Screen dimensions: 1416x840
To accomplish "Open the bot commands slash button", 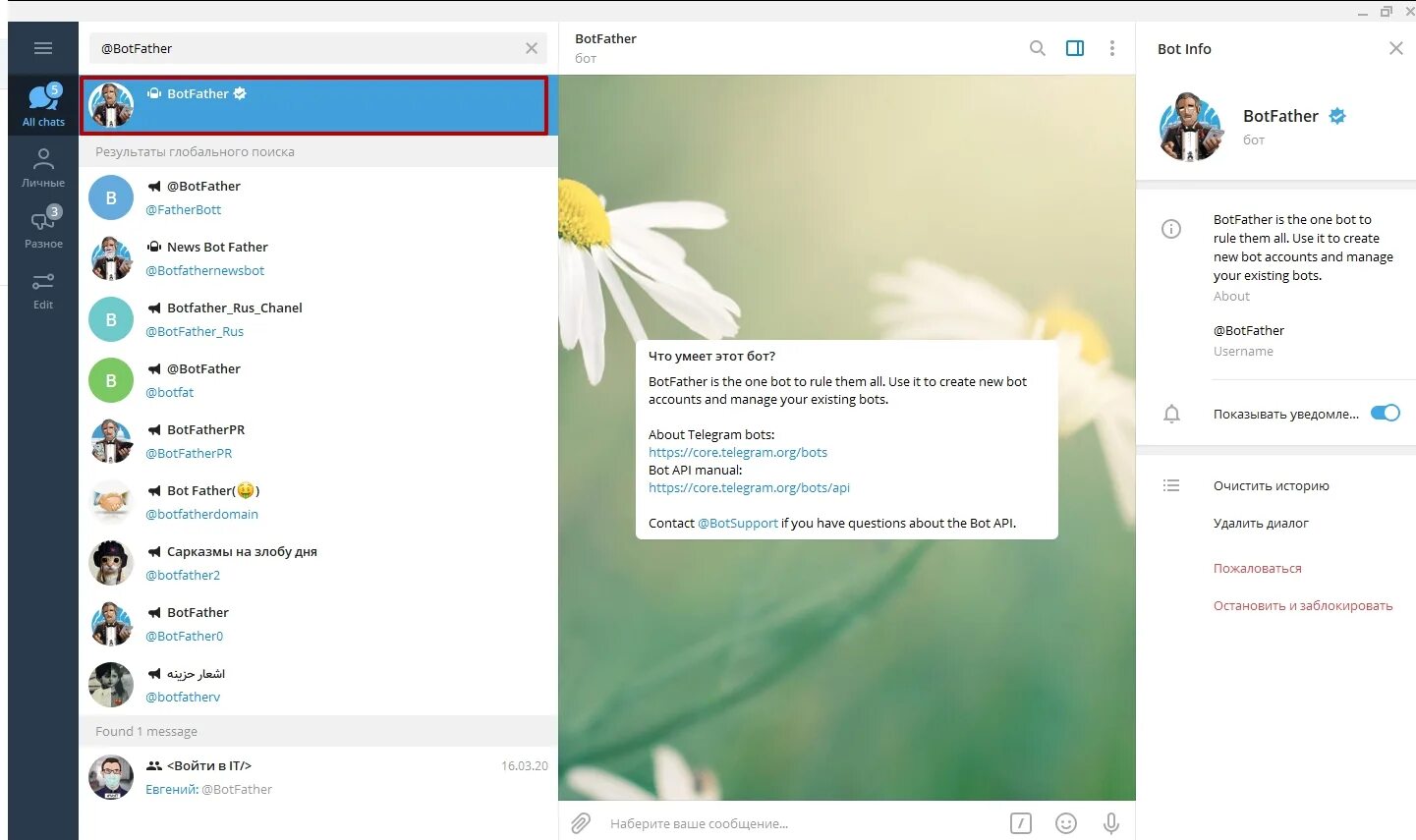I will click(1021, 823).
